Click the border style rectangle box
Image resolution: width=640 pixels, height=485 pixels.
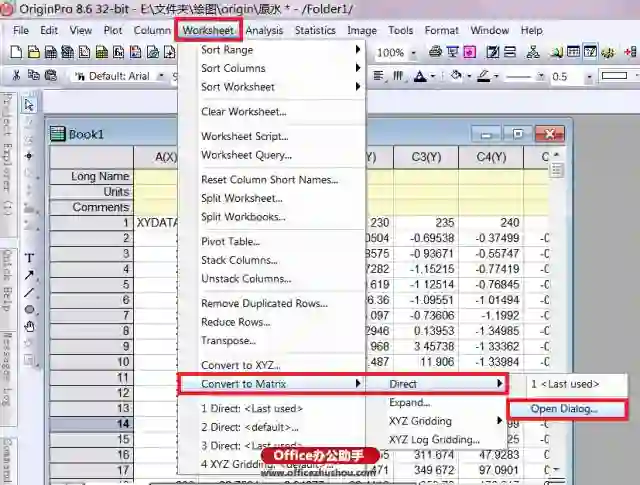tap(614, 76)
